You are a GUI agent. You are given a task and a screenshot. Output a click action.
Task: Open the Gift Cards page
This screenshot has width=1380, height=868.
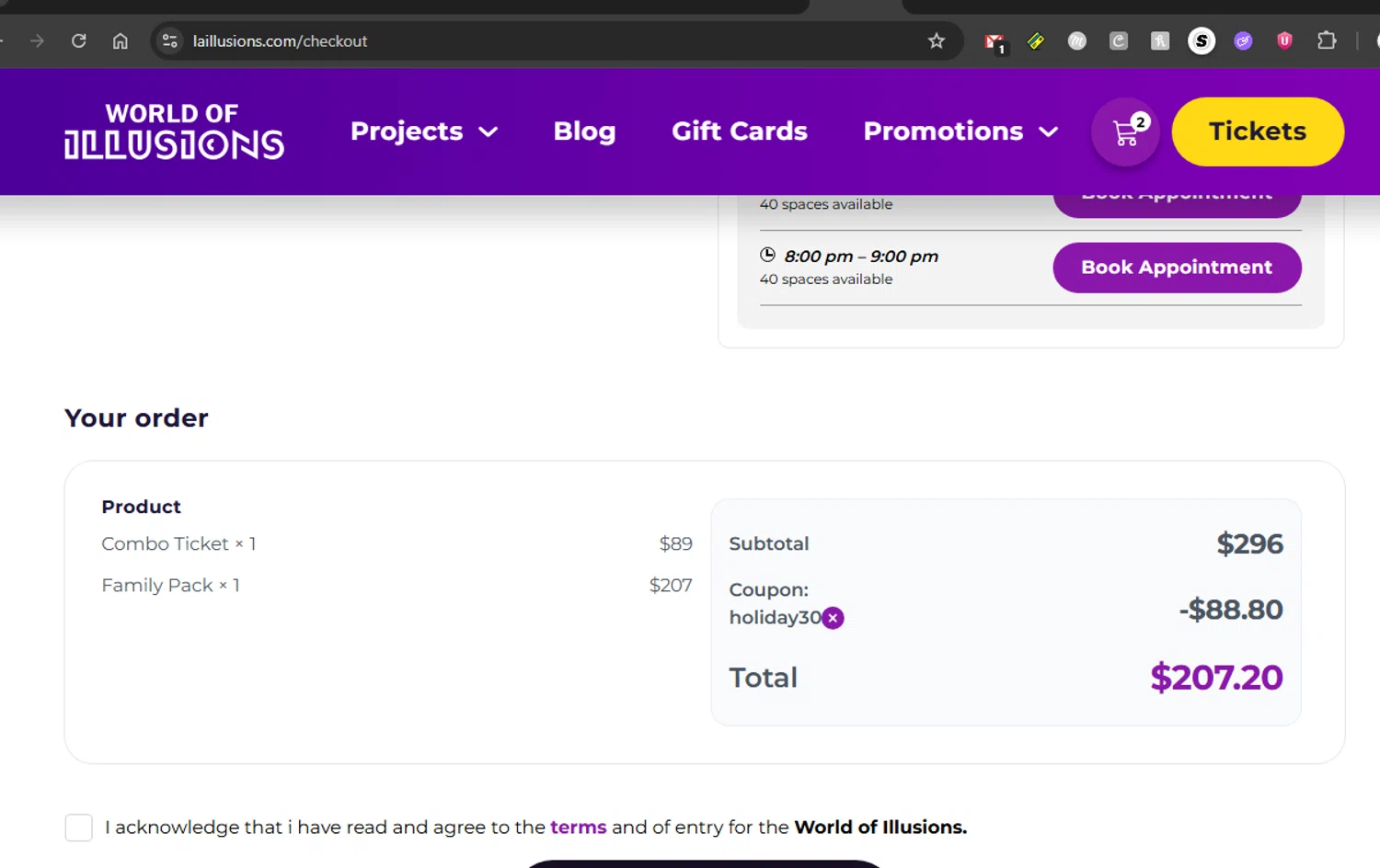tap(740, 131)
